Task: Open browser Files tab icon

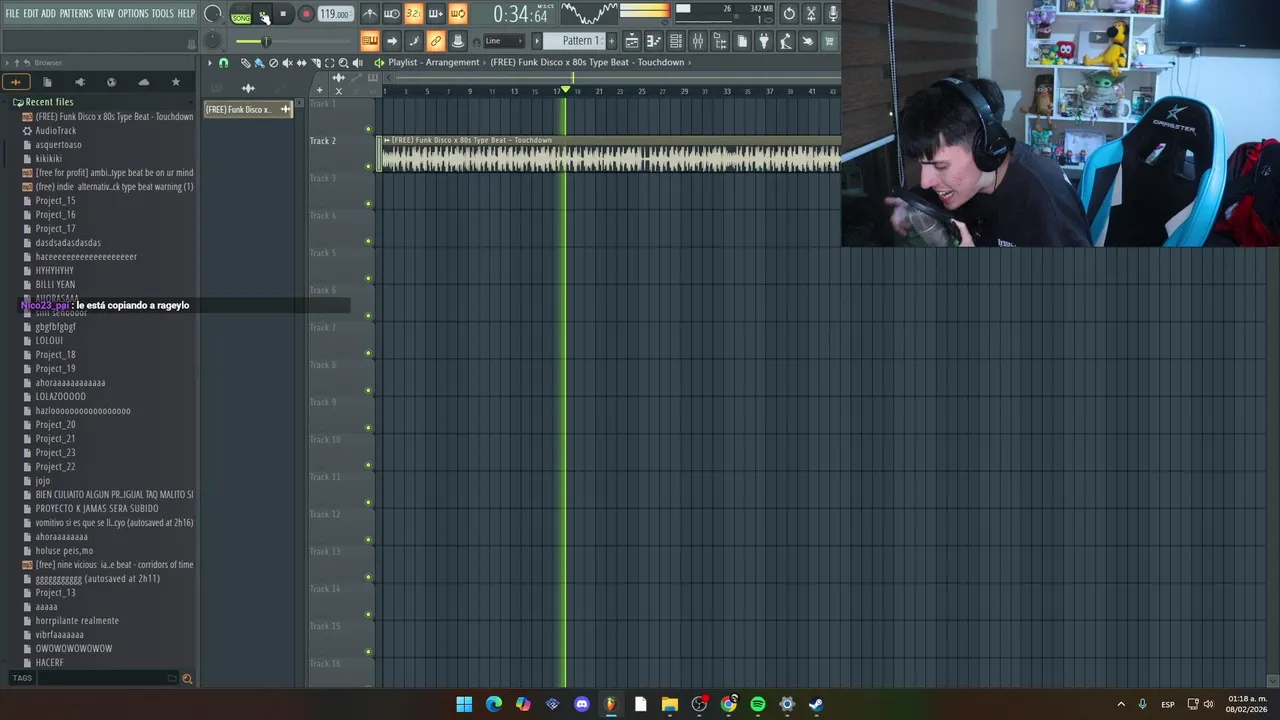Action: pos(47,82)
